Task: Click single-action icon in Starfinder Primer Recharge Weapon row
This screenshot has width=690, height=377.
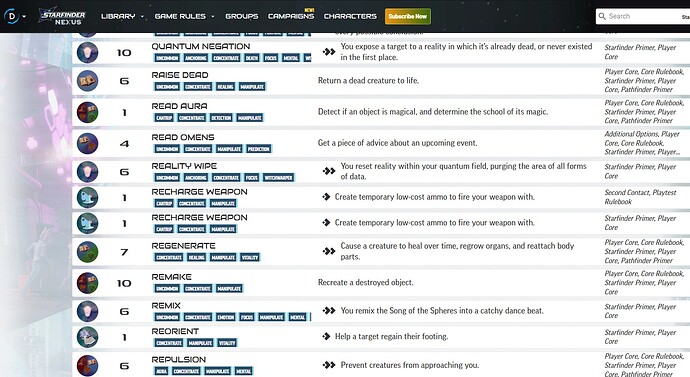Action: click(326, 223)
